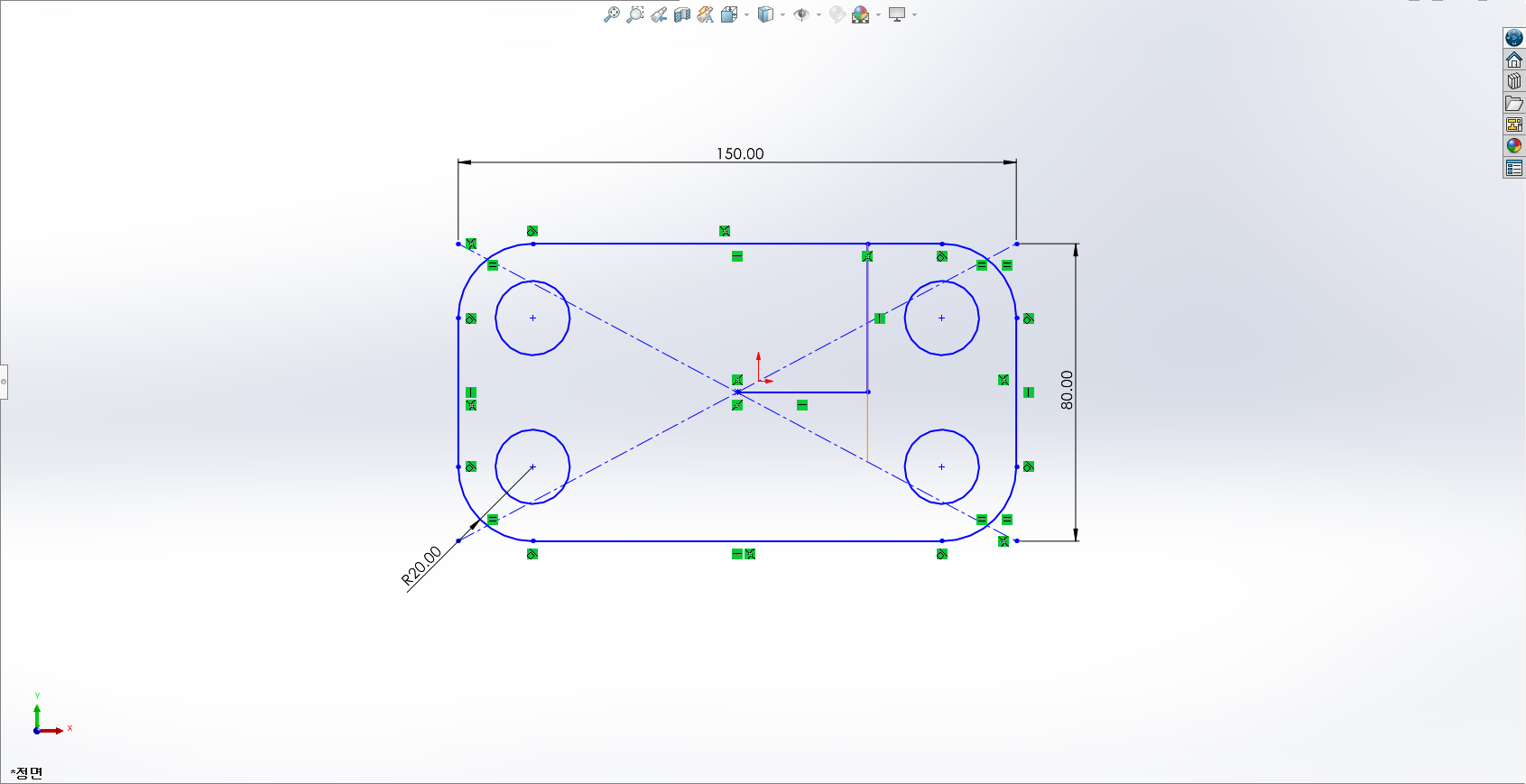Image resolution: width=1526 pixels, height=784 pixels.
Task: Open the Custom Properties tab
Action: [x=1514, y=168]
